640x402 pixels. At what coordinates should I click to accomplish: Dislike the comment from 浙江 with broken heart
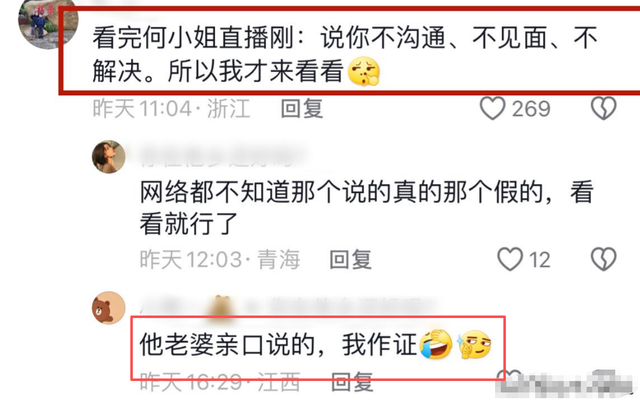tap(603, 108)
